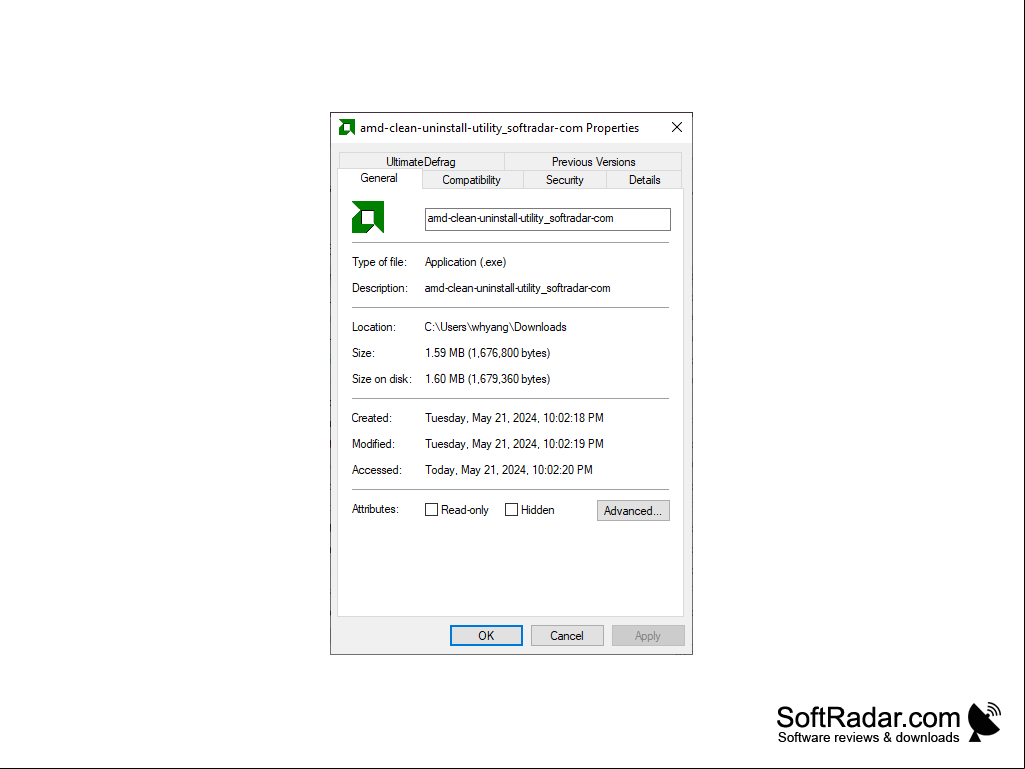Open Advanced attributes dialog
The width and height of the screenshot is (1025, 769).
(x=633, y=511)
